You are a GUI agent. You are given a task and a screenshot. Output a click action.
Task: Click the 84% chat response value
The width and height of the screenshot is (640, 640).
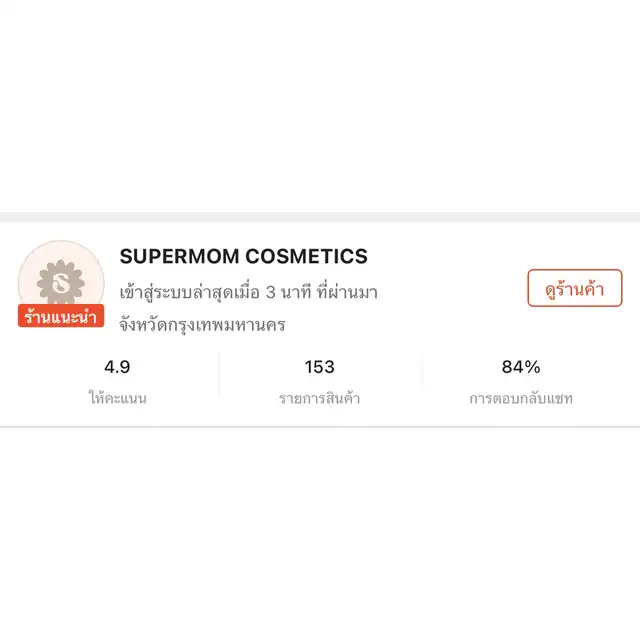click(x=521, y=367)
